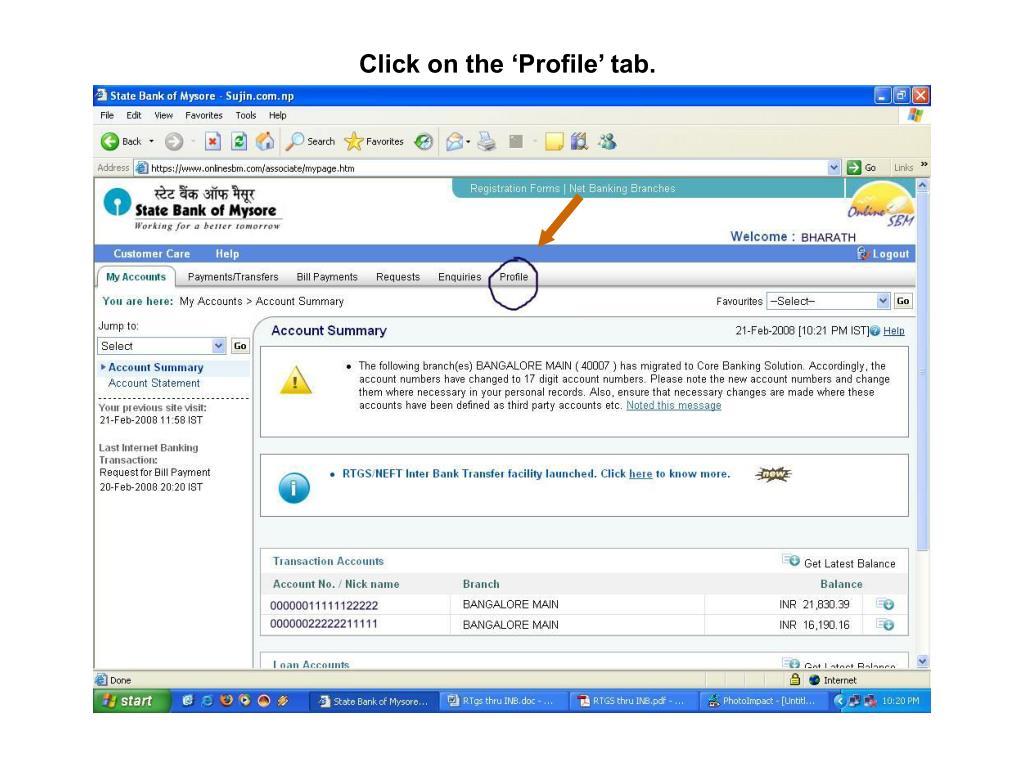
Task: Switch to the Requests tab
Action: (x=398, y=277)
